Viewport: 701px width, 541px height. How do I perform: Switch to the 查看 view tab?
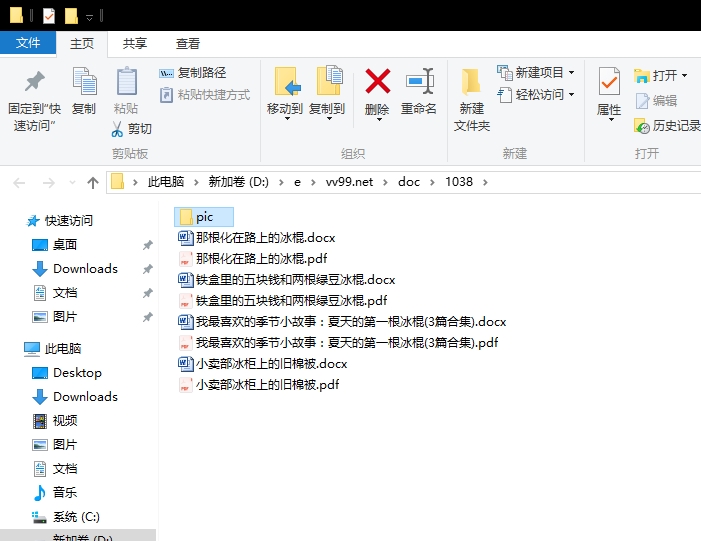pos(188,43)
